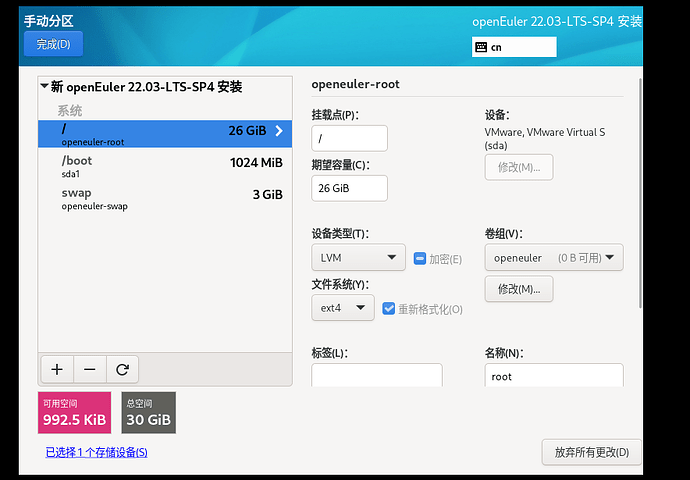The width and height of the screenshot is (690, 480).
Task: Click the reload storage configuration icon
Action: pos(122,369)
